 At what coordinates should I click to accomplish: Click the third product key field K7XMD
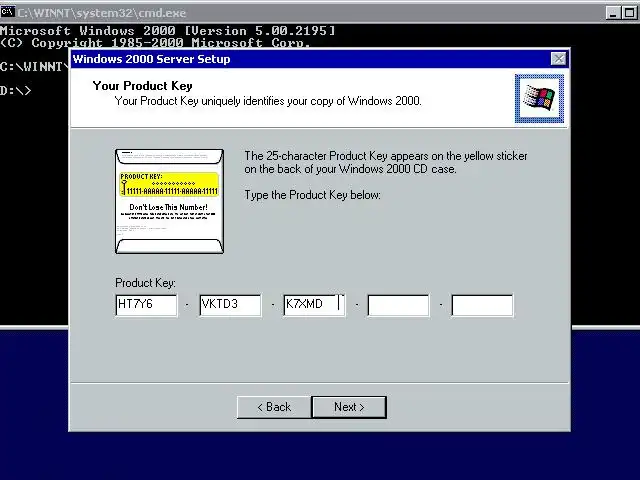tap(314, 305)
